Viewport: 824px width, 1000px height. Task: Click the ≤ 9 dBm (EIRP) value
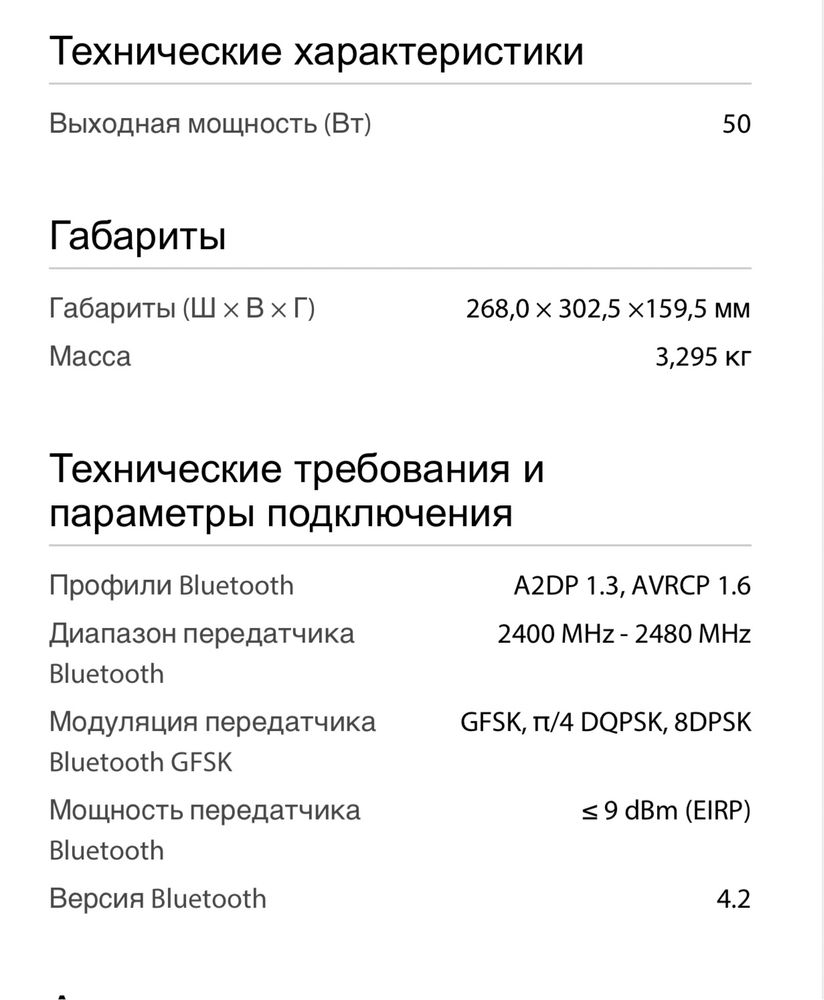click(666, 811)
